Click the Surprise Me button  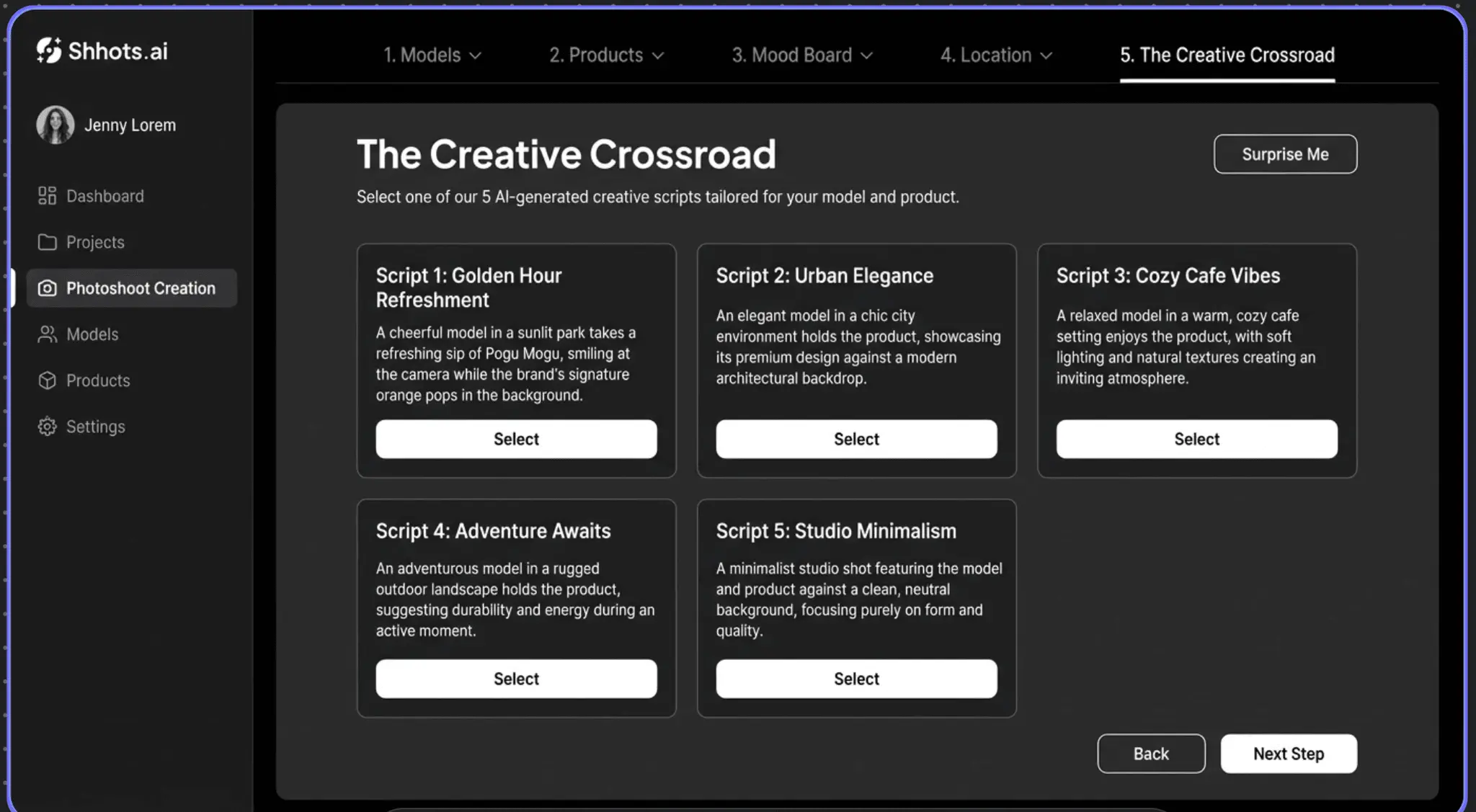(x=1285, y=154)
